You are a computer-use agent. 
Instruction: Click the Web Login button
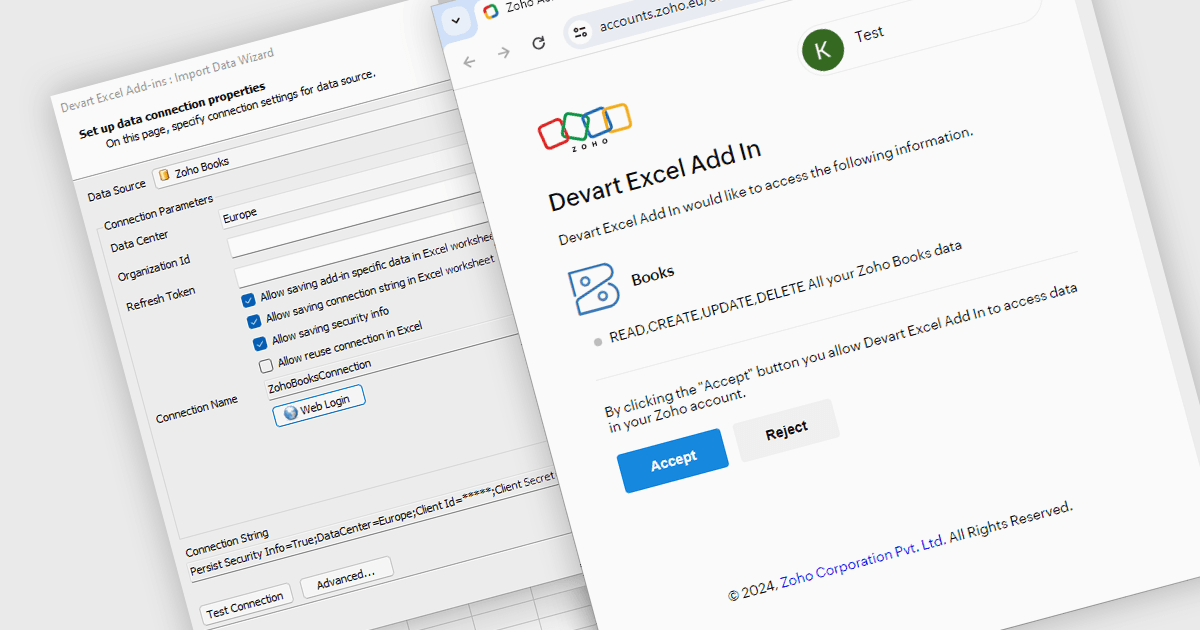tap(319, 404)
